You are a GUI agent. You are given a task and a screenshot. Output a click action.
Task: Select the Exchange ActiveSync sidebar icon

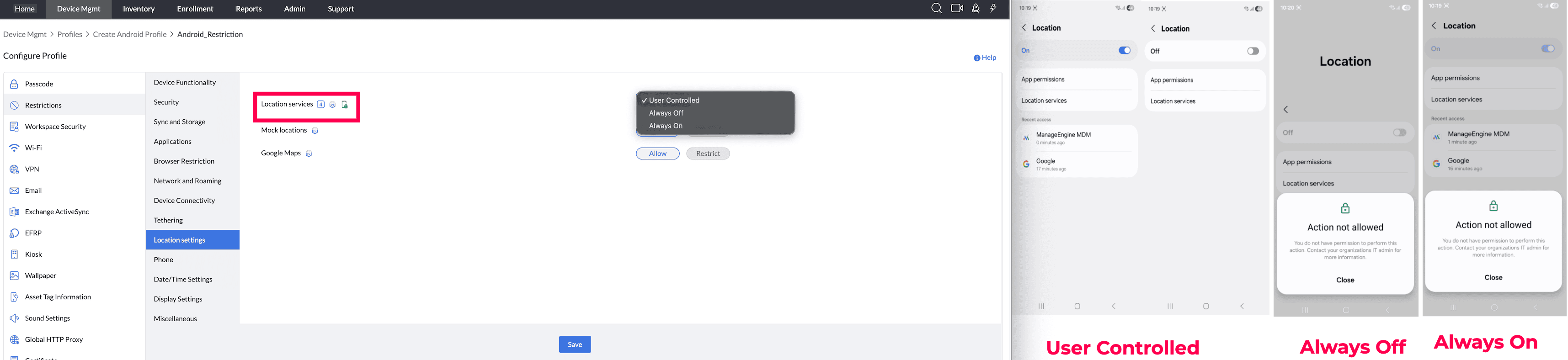click(14, 212)
